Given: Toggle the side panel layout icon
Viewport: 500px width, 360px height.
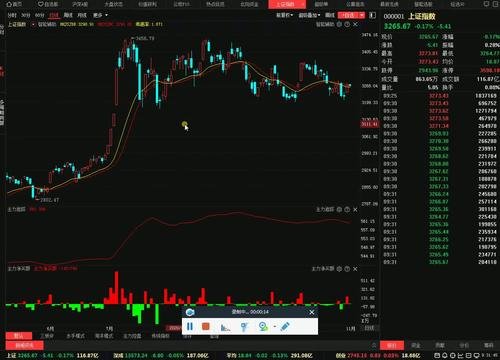Looking at the screenshot, I should 373,15.
